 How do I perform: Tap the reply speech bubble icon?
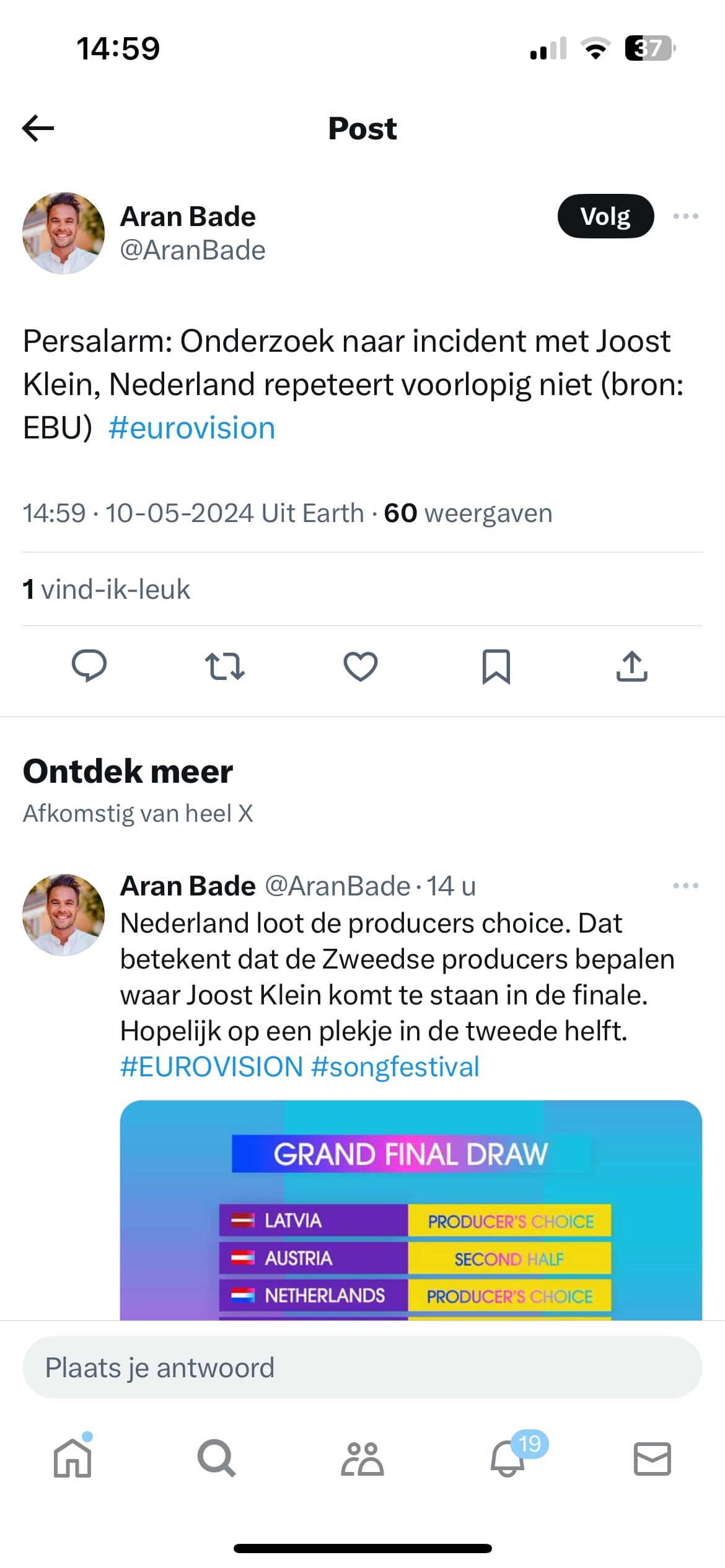(x=89, y=666)
